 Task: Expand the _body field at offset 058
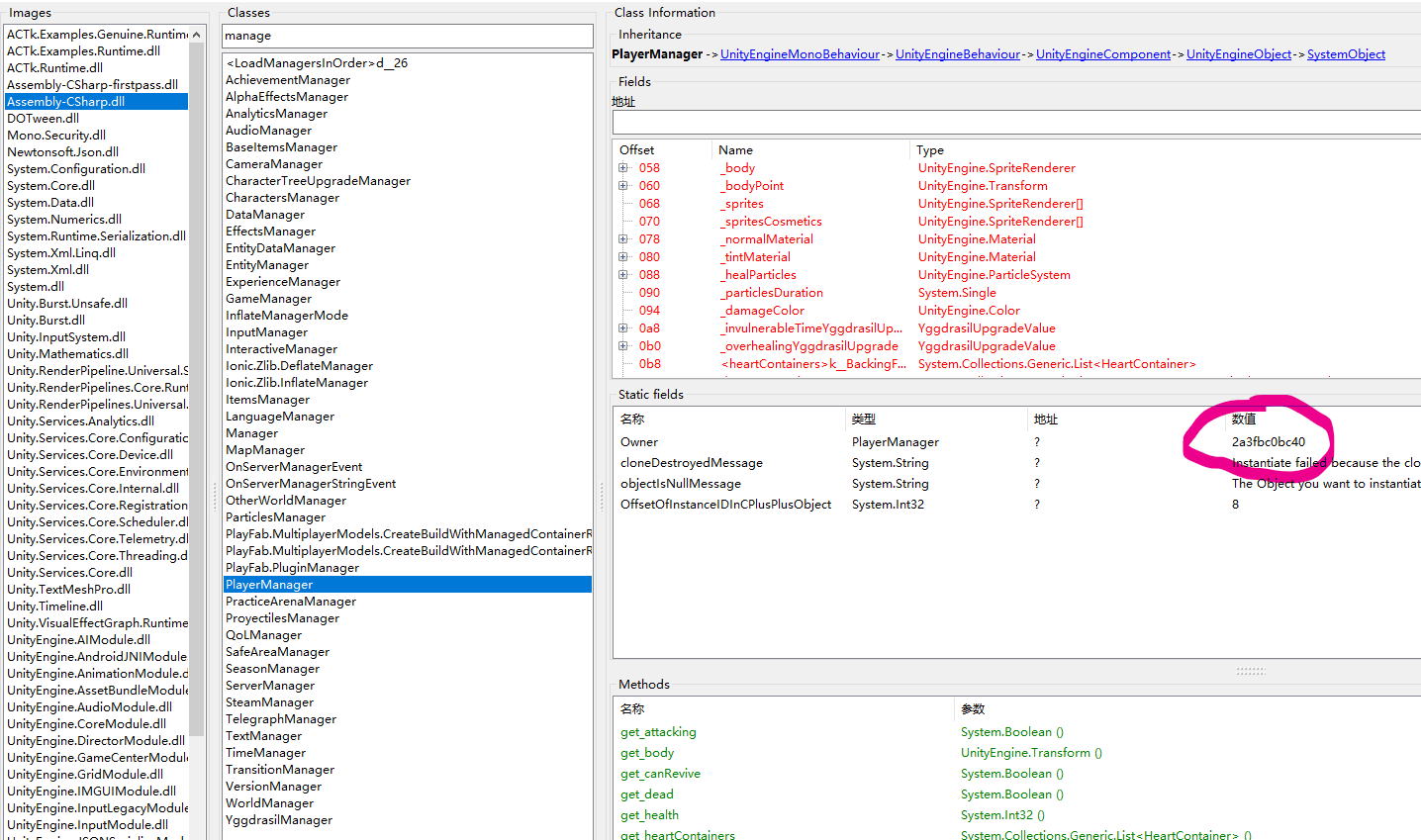tap(624, 167)
